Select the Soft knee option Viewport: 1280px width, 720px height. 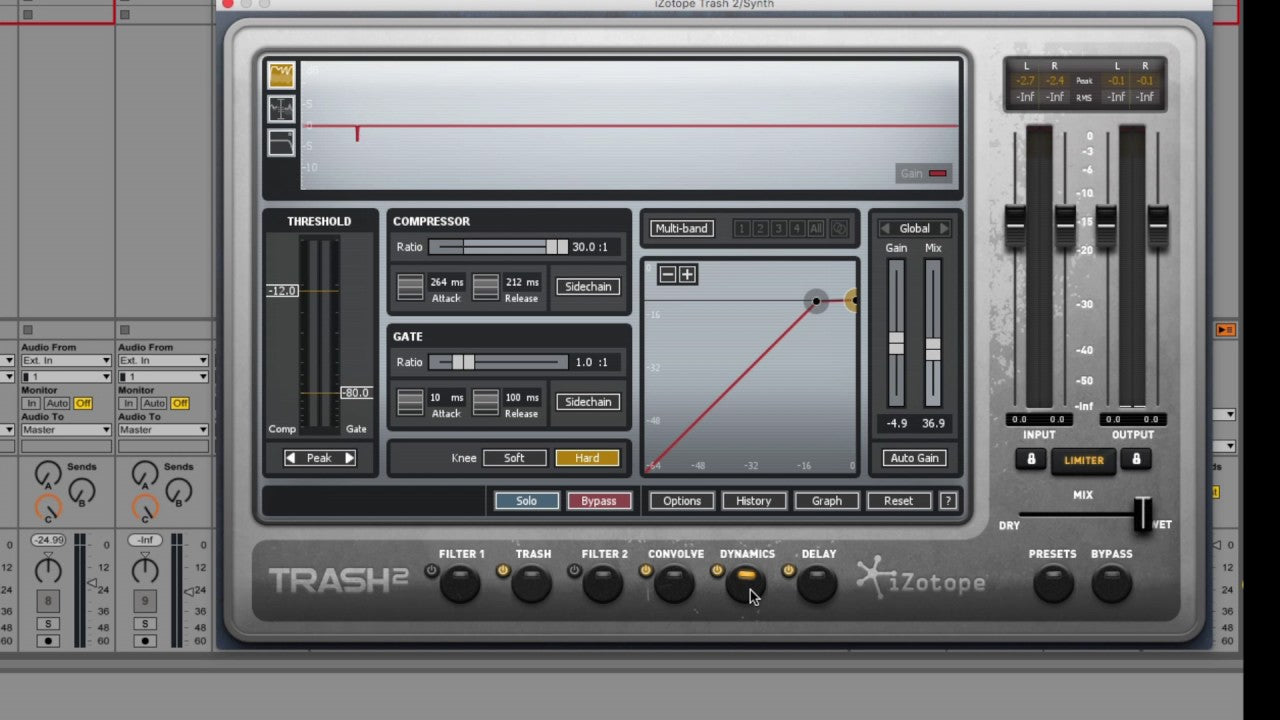pos(514,458)
